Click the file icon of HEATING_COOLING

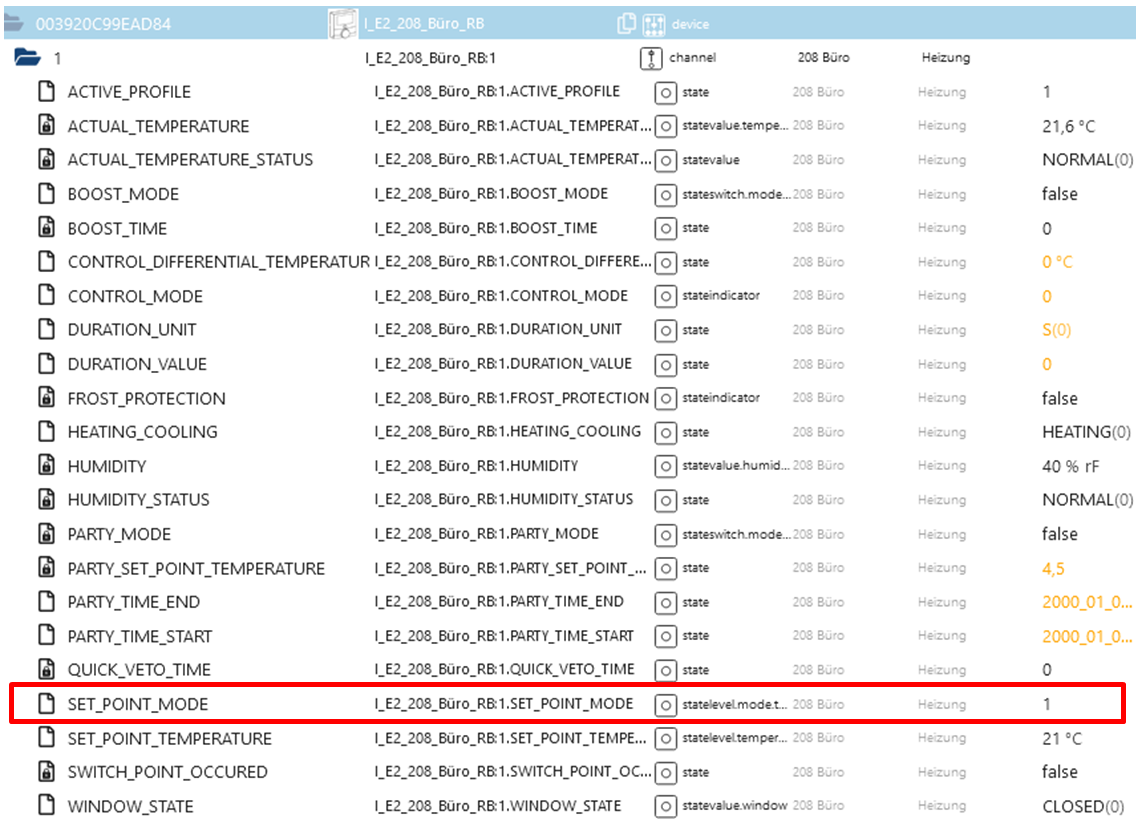(x=46, y=432)
